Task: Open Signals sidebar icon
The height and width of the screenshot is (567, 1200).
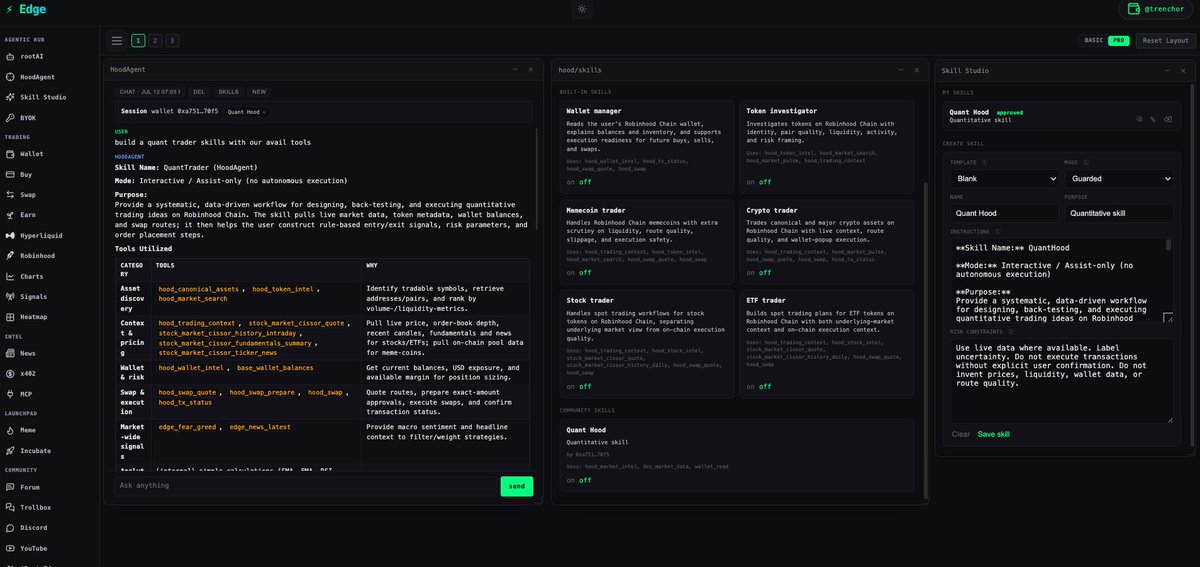Action: tap(10, 296)
